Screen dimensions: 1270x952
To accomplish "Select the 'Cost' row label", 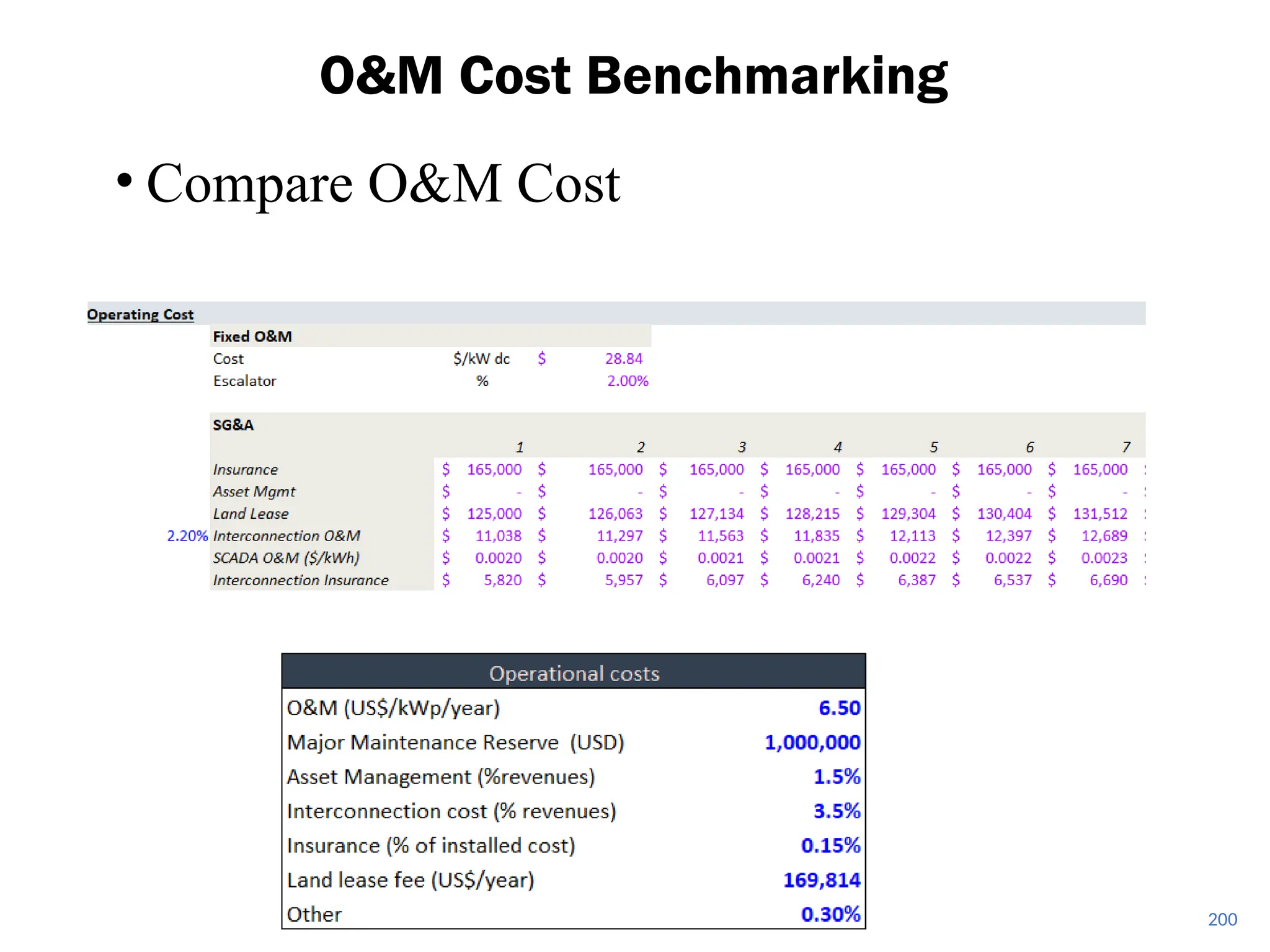I will (228, 359).
